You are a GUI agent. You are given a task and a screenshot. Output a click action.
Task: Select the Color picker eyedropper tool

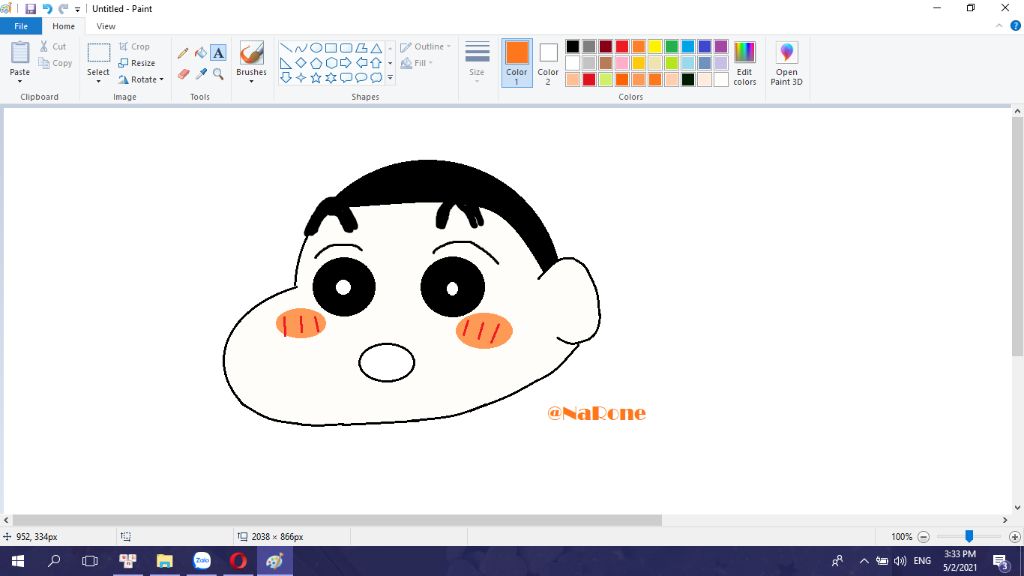200,74
